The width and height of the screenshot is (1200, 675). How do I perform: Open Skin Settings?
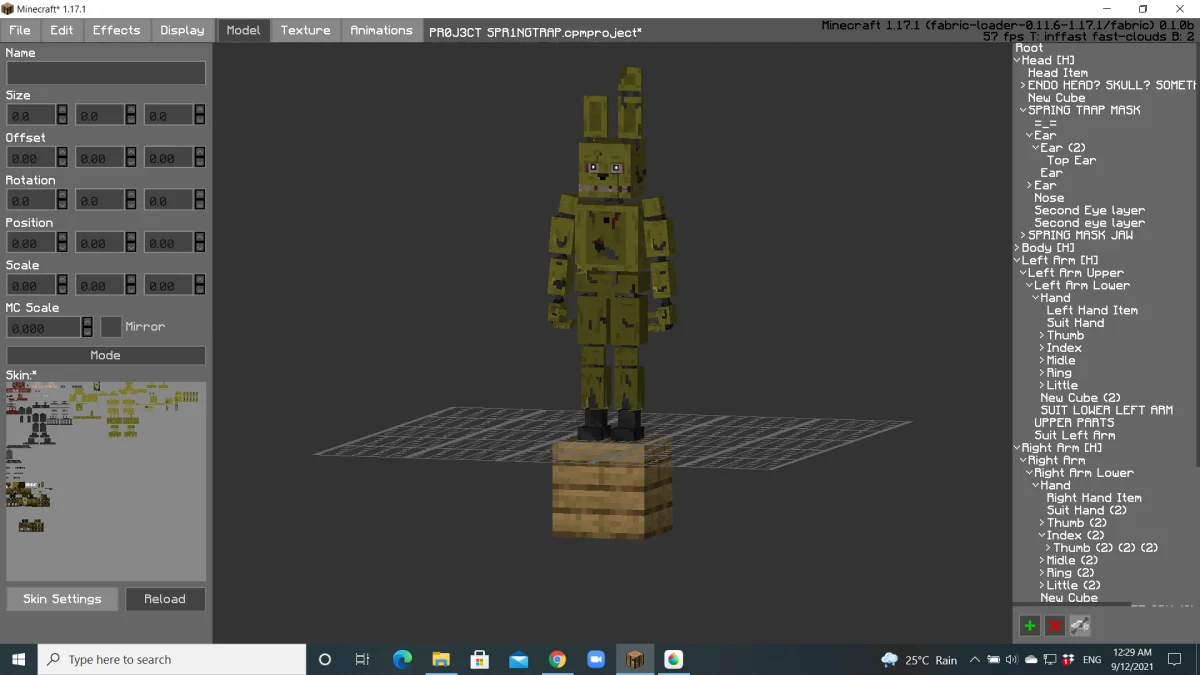coord(62,599)
